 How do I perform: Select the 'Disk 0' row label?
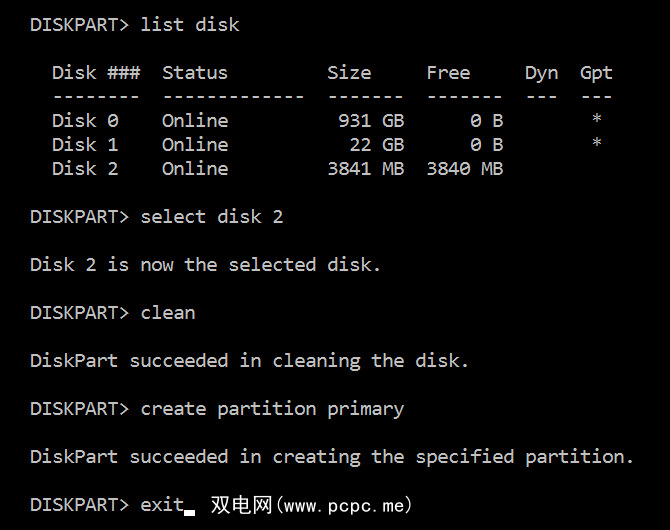85,120
